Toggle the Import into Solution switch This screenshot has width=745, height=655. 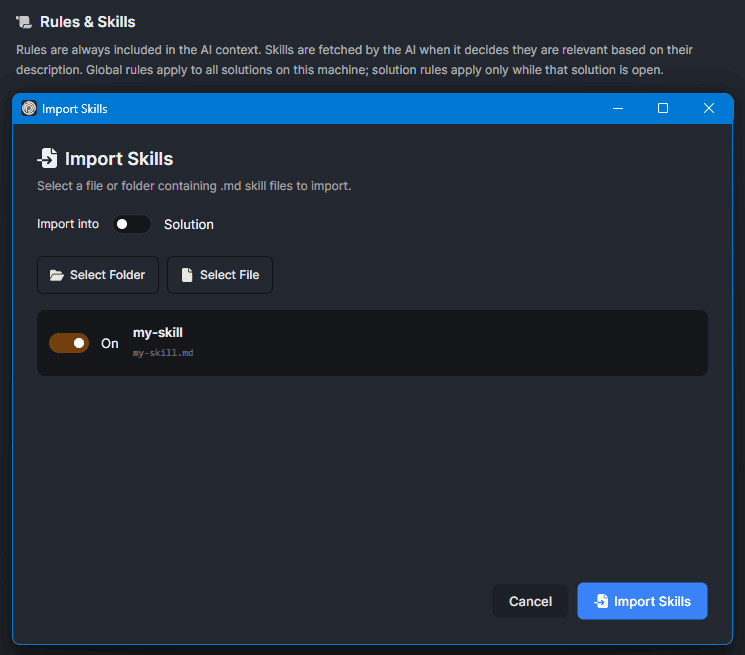click(x=132, y=224)
